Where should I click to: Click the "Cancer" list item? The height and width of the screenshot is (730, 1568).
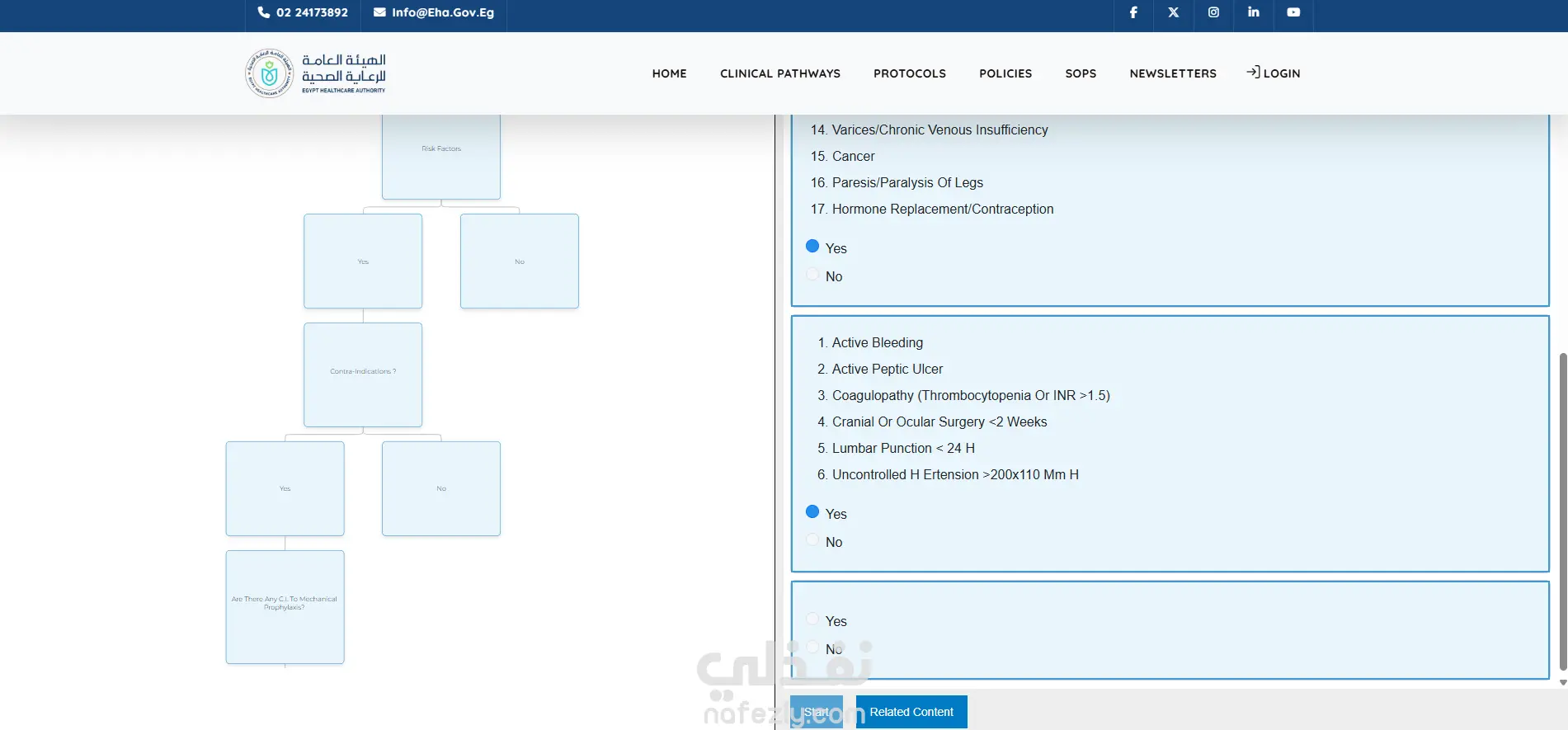tap(853, 156)
